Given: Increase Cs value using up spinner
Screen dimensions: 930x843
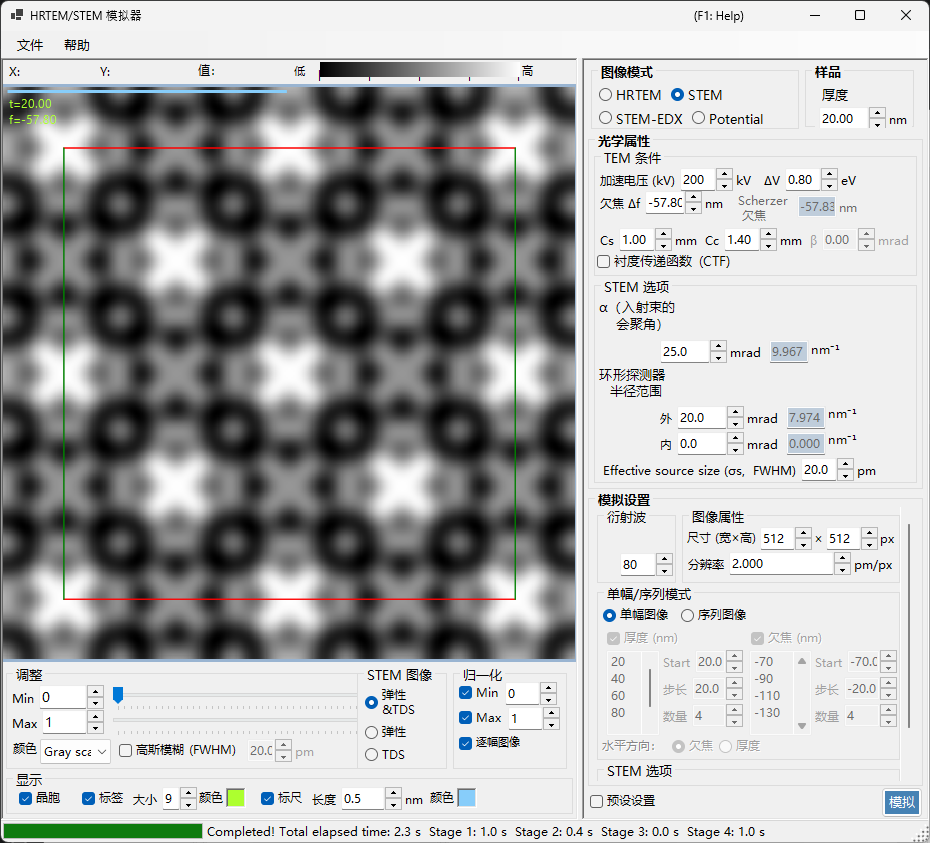Looking at the screenshot, I should 664,234.
